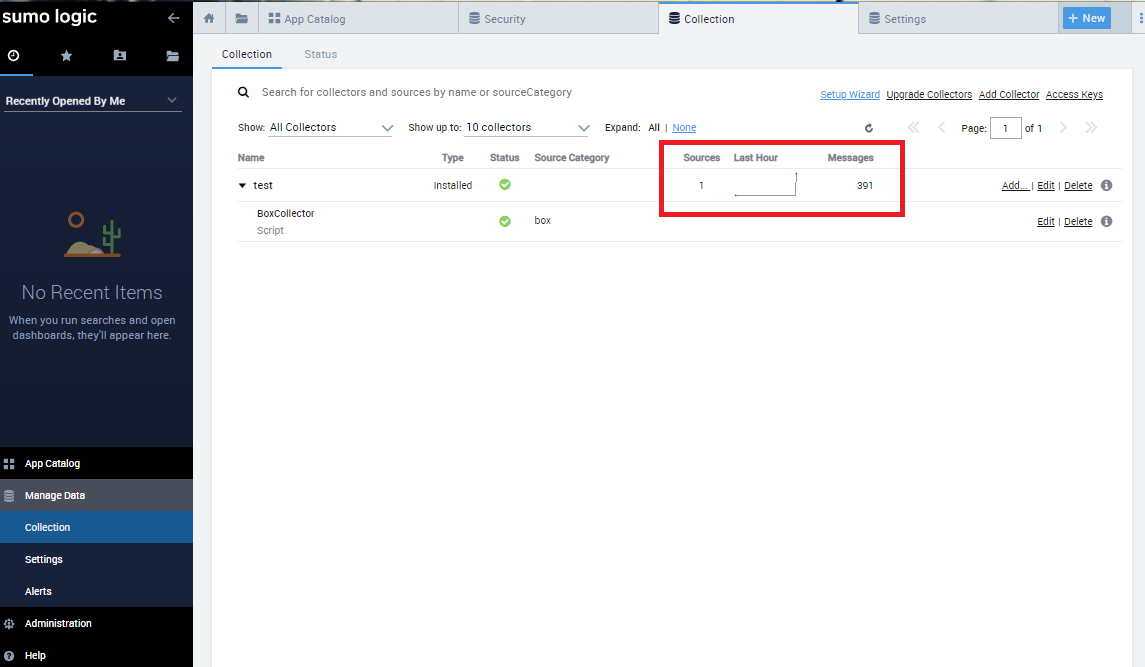1145x667 pixels.
Task: Refresh the collectors list
Action: [869, 128]
